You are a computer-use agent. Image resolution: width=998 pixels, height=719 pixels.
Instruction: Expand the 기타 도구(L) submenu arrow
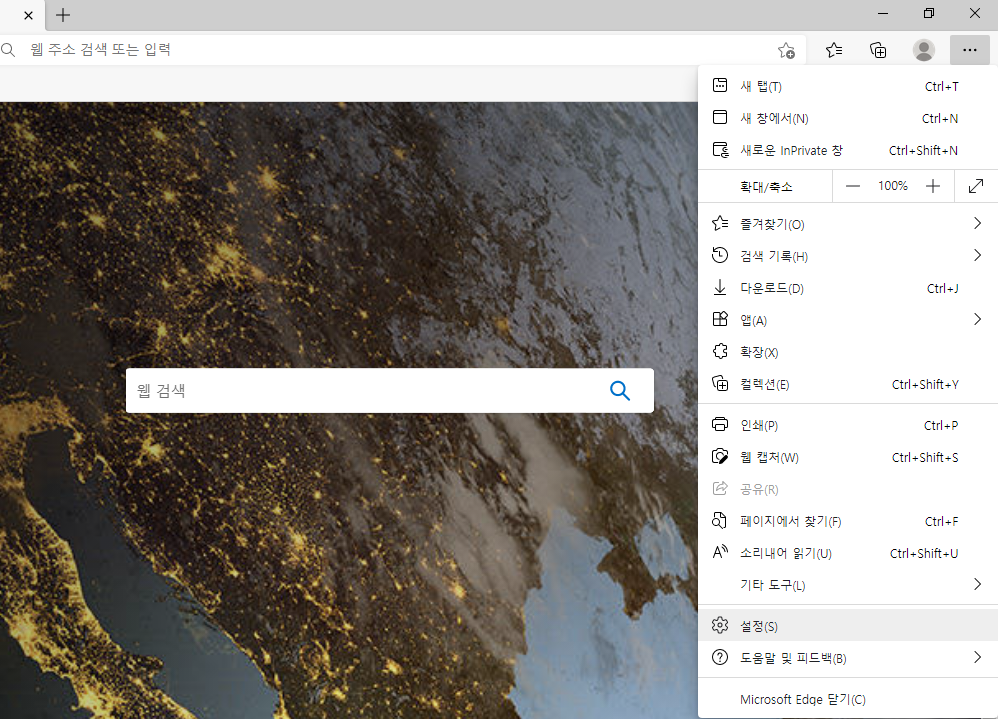pyautogui.click(x=978, y=584)
